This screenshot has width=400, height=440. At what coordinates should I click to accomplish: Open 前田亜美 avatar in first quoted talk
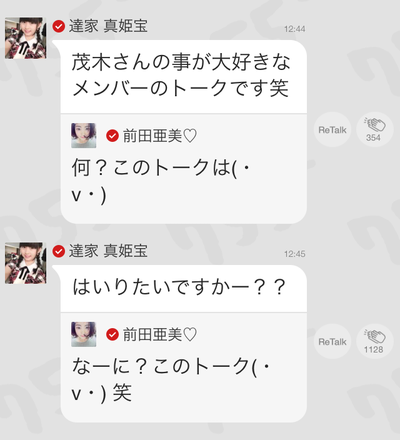tap(84, 135)
